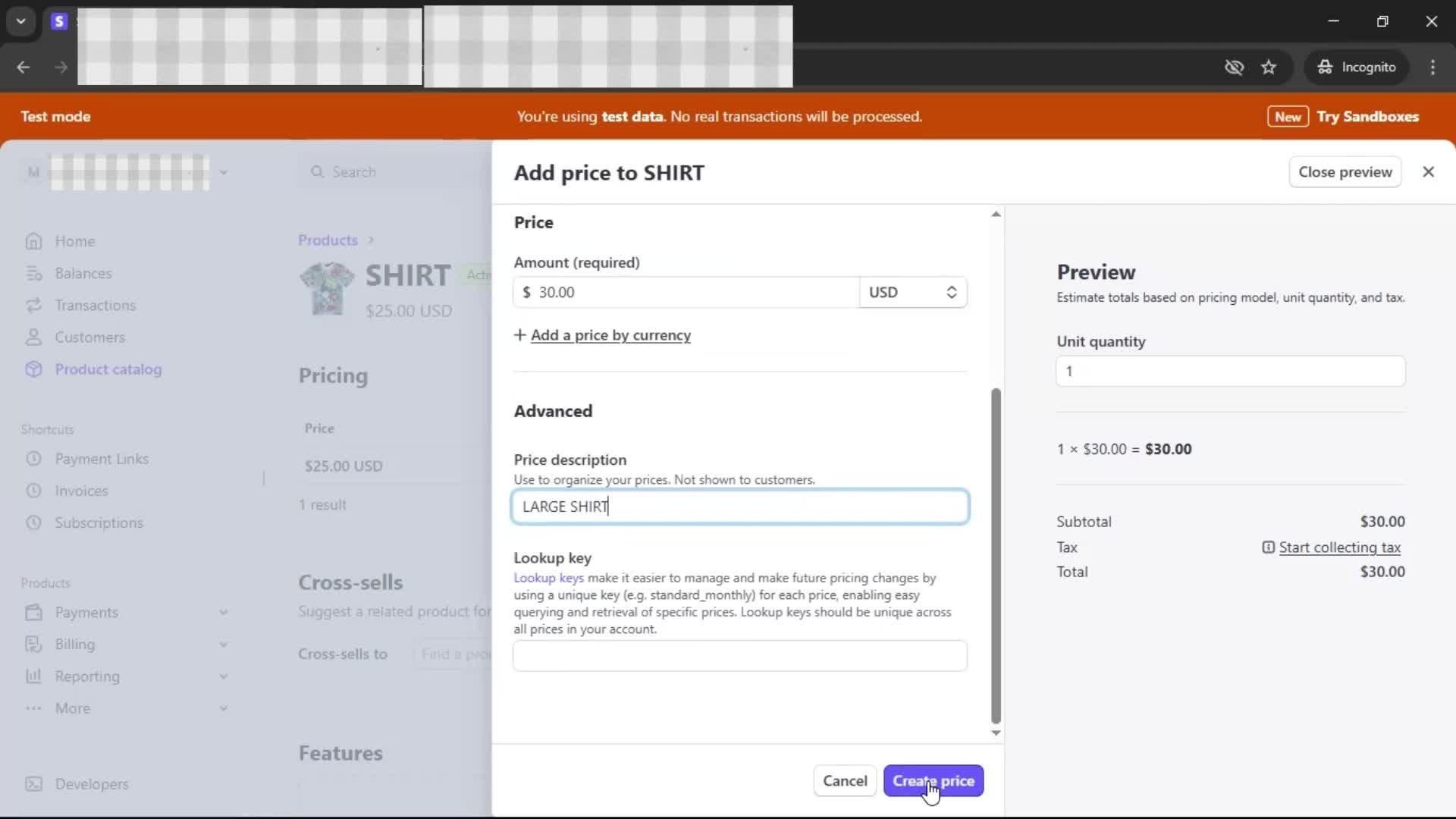Click the Create price button

933,780
